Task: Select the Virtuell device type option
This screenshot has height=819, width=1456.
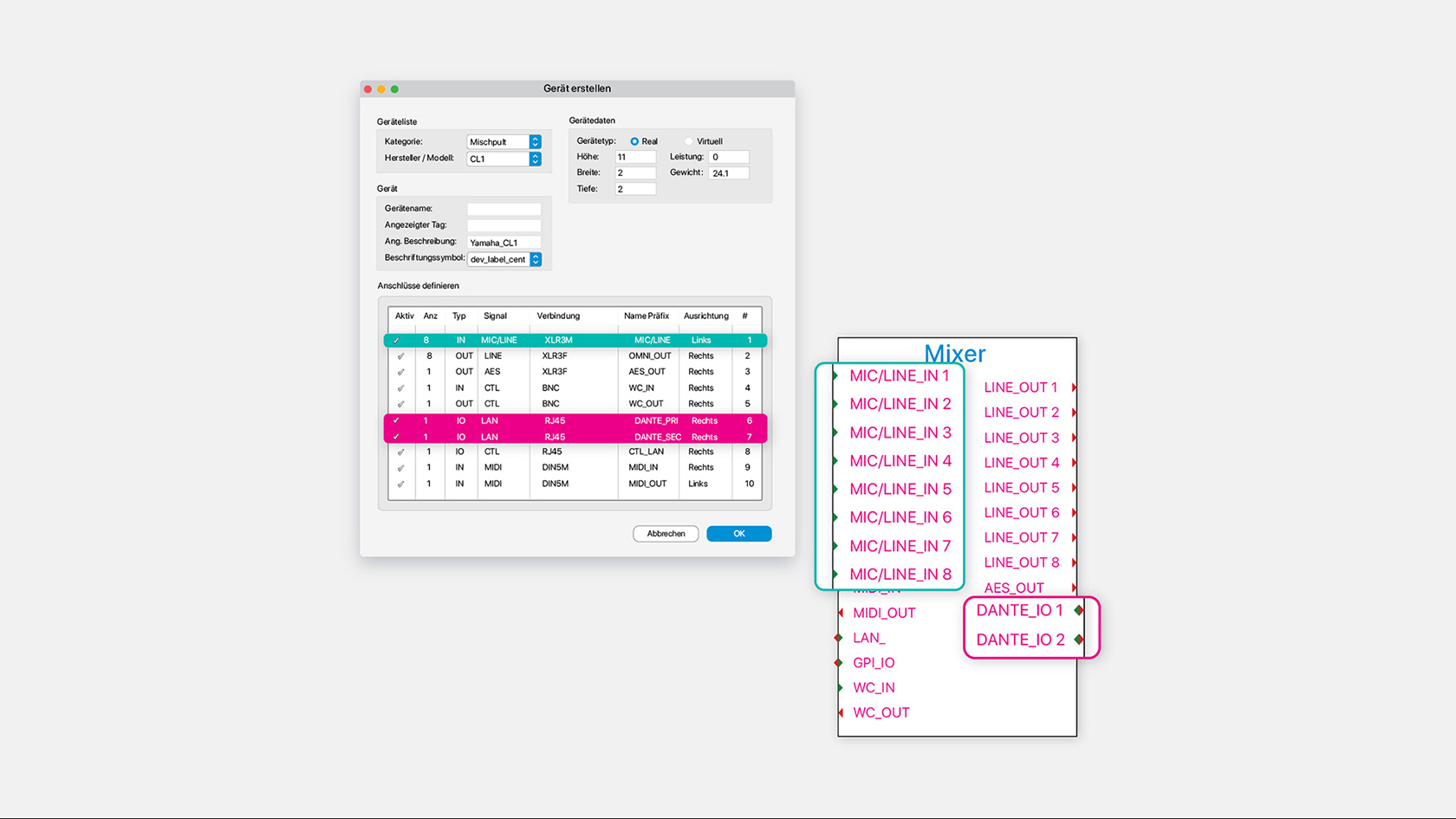Action: pos(689,141)
